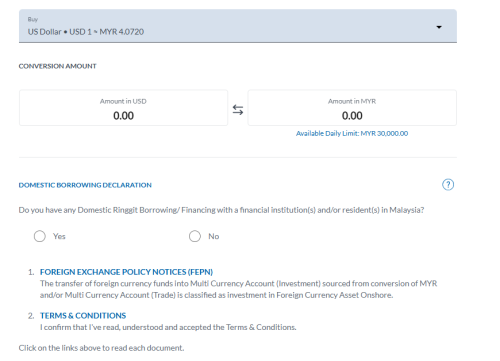Open the US Dollar currency selector

click(x=238, y=26)
